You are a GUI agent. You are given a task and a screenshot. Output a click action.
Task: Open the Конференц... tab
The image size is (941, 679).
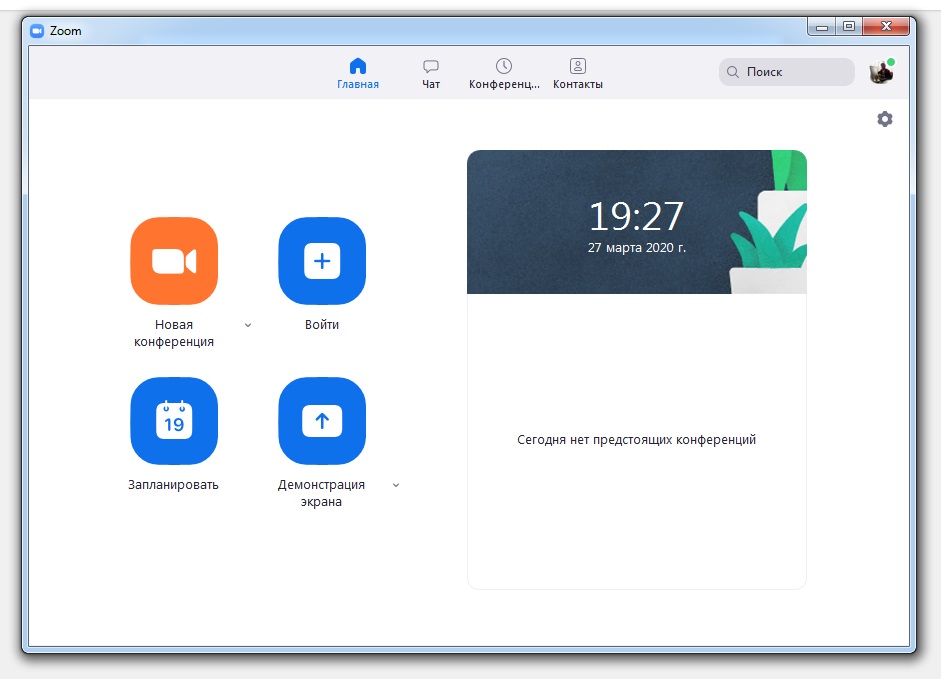click(504, 74)
